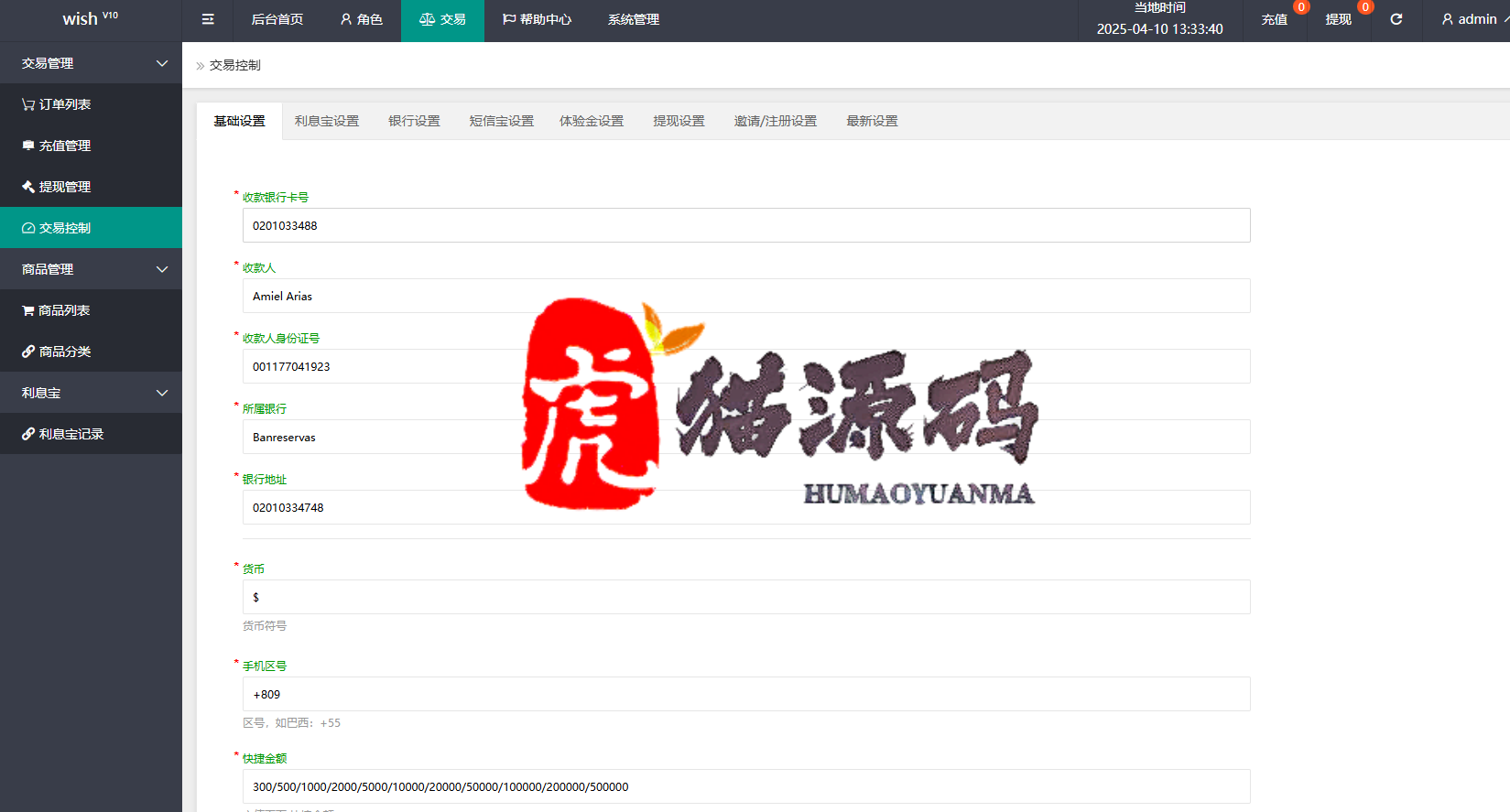Image resolution: width=1510 pixels, height=812 pixels.
Task: Select the 交易 top menu
Action: (442, 19)
